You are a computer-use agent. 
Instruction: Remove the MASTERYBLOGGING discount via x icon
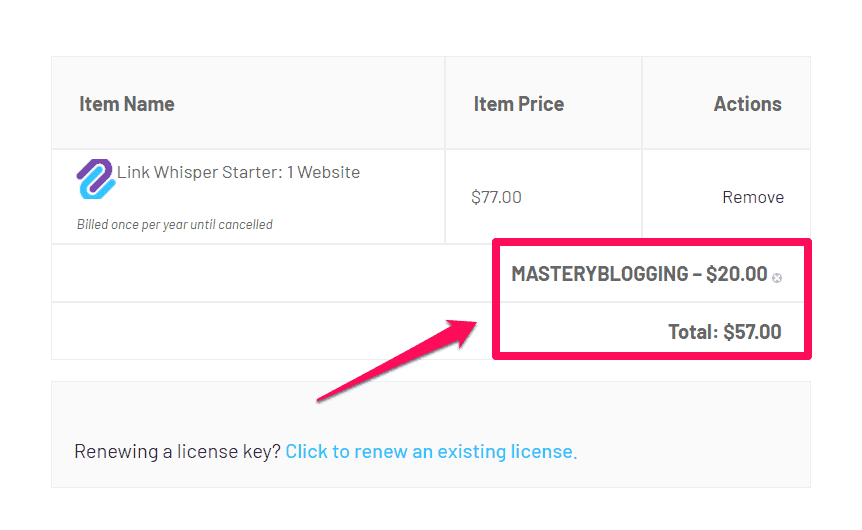click(x=777, y=278)
